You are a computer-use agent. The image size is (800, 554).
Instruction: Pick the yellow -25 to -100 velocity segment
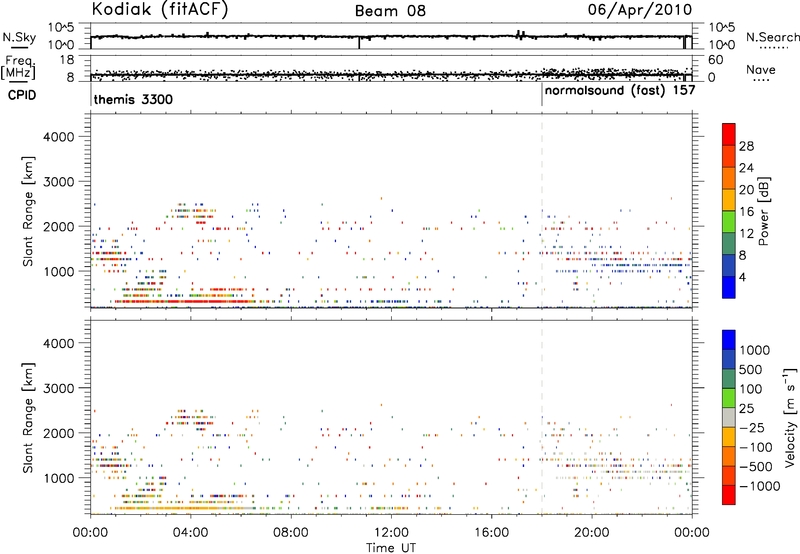[729, 437]
